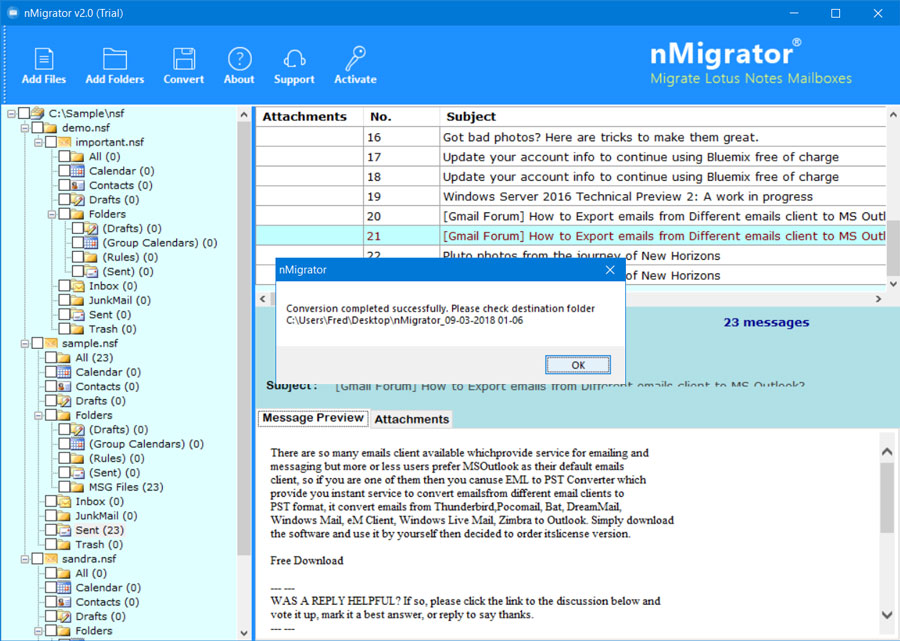This screenshot has width=900, height=641.
Task: Tick the All (23) checkbox
Action: click(51, 358)
